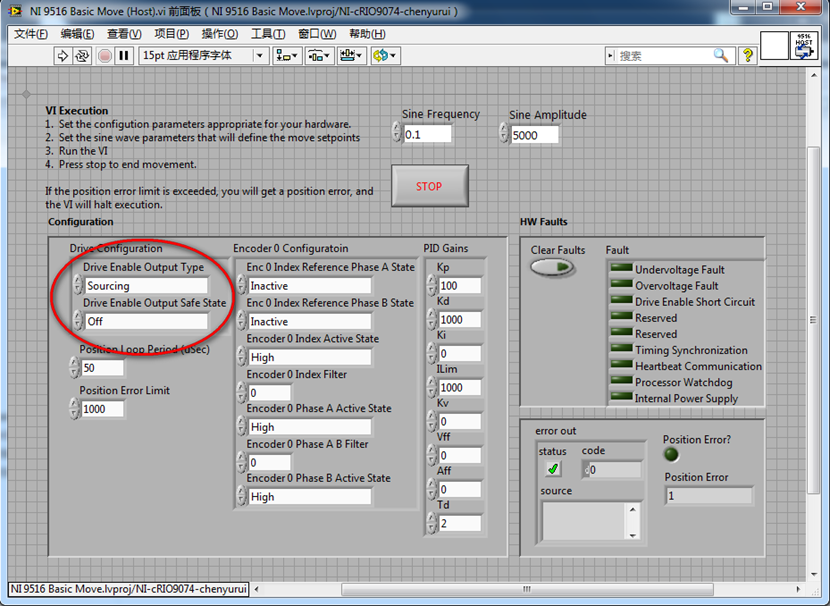Click the search magnifier icon
This screenshot has width=830, height=606.
721,55
